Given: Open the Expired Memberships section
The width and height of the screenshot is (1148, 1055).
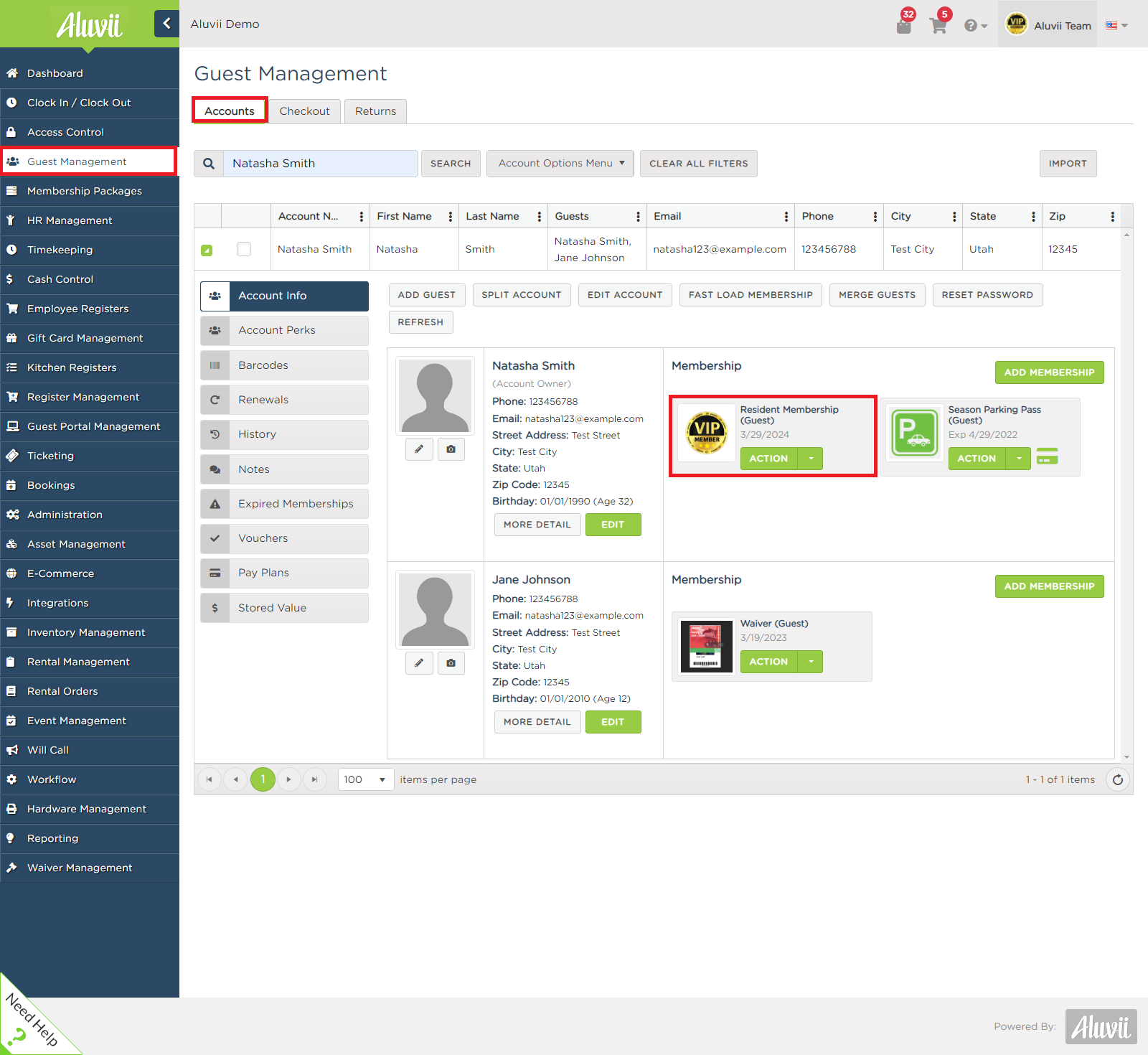Looking at the screenshot, I should pos(284,504).
